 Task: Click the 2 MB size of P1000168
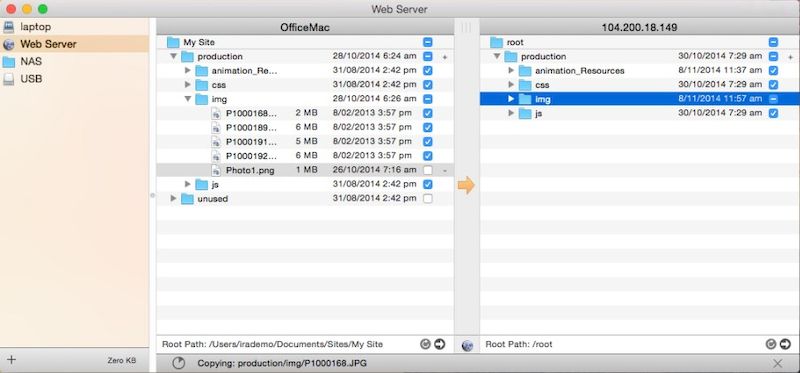click(306, 113)
